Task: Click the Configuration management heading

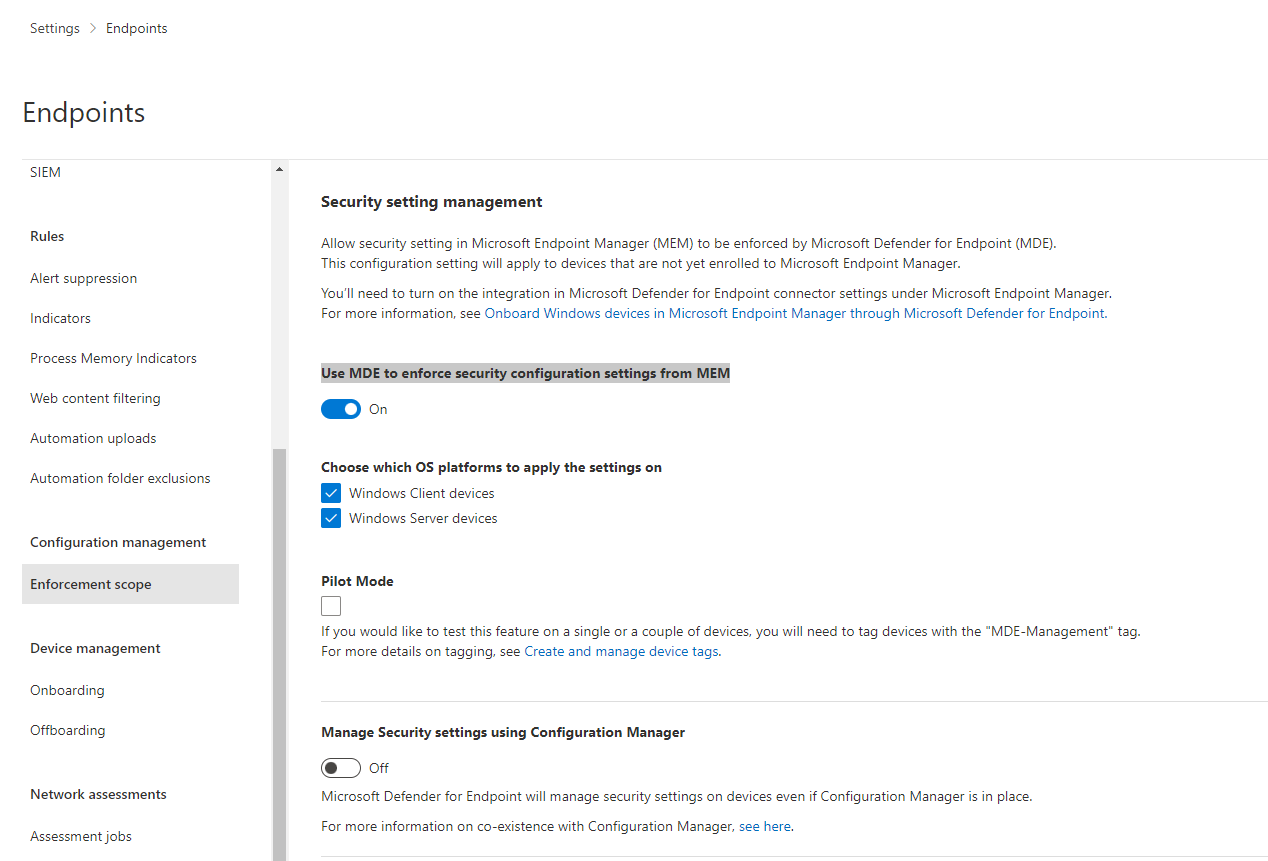Action: tap(118, 542)
